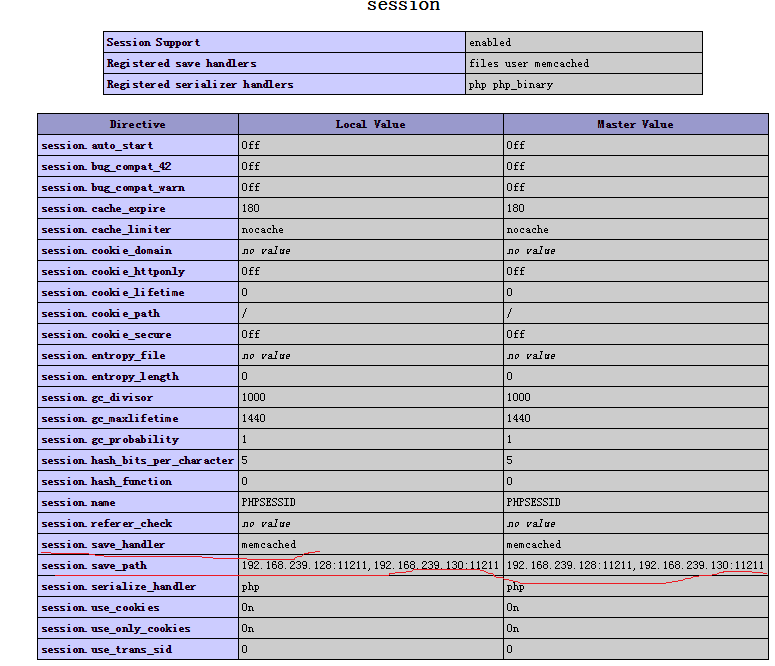Click local '/' value of cookie_path
Image resolution: width=775 pixels, height=666 pixels.
coord(244,313)
